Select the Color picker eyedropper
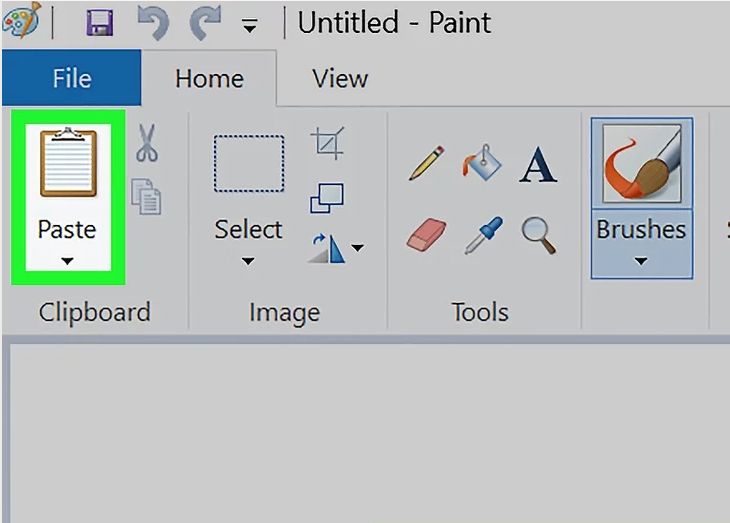This screenshot has height=523, width=730. click(x=484, y=235)
